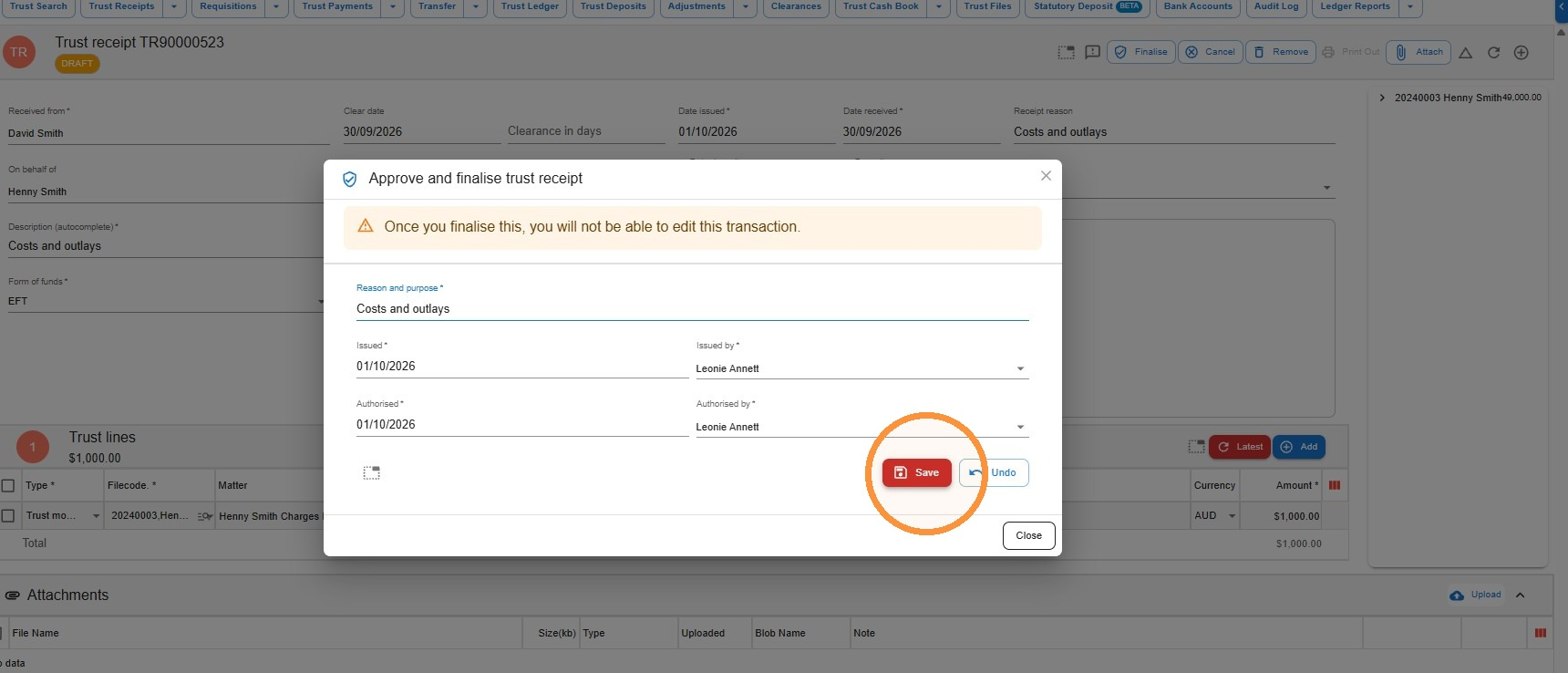Click Undo in the approve dialog

click(x=994, y=472)
